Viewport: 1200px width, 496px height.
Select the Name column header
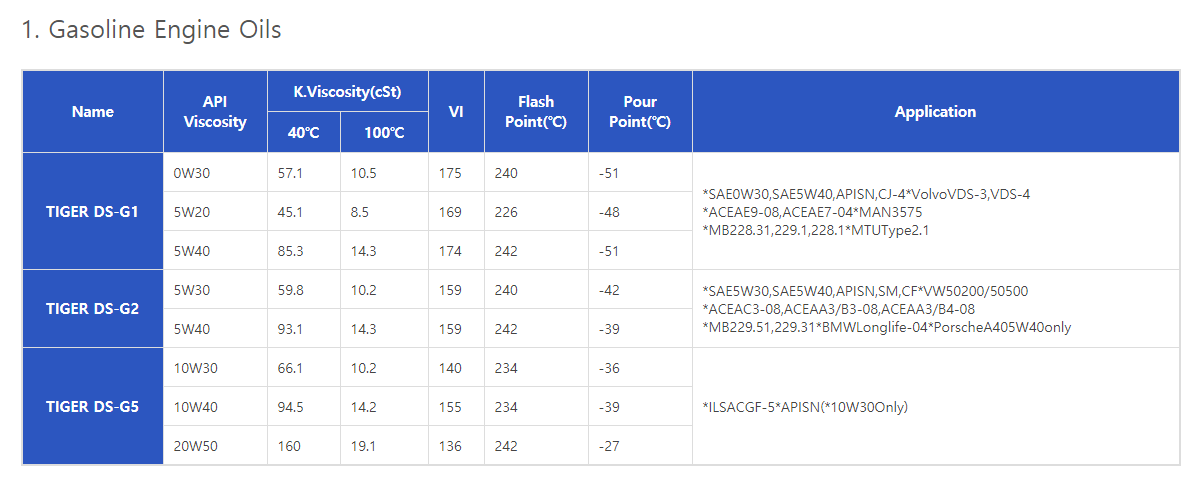coord(93,112)
